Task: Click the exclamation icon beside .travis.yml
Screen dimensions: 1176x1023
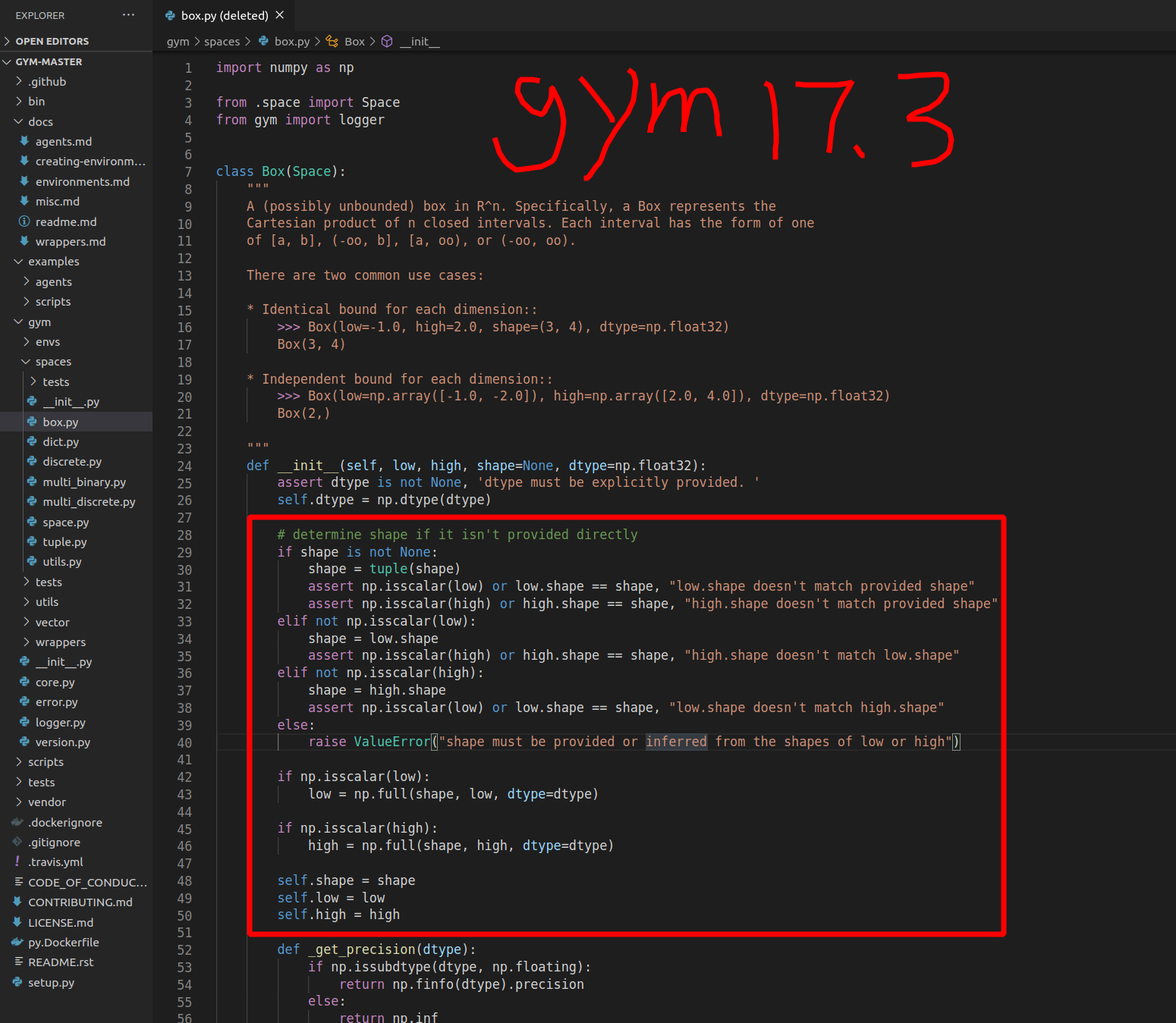Action: click(x=17, y=861)
